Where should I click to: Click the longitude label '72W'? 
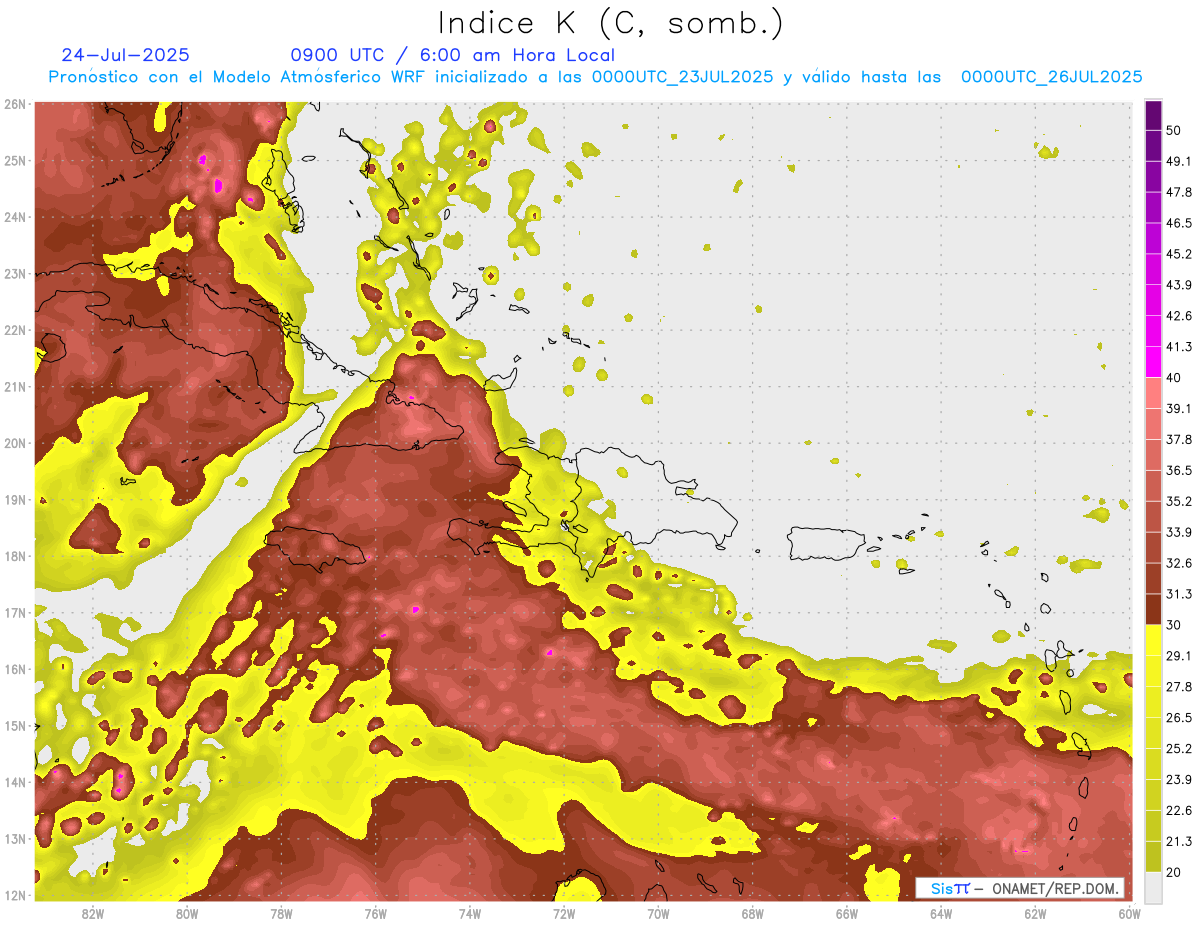pos(564,914)
